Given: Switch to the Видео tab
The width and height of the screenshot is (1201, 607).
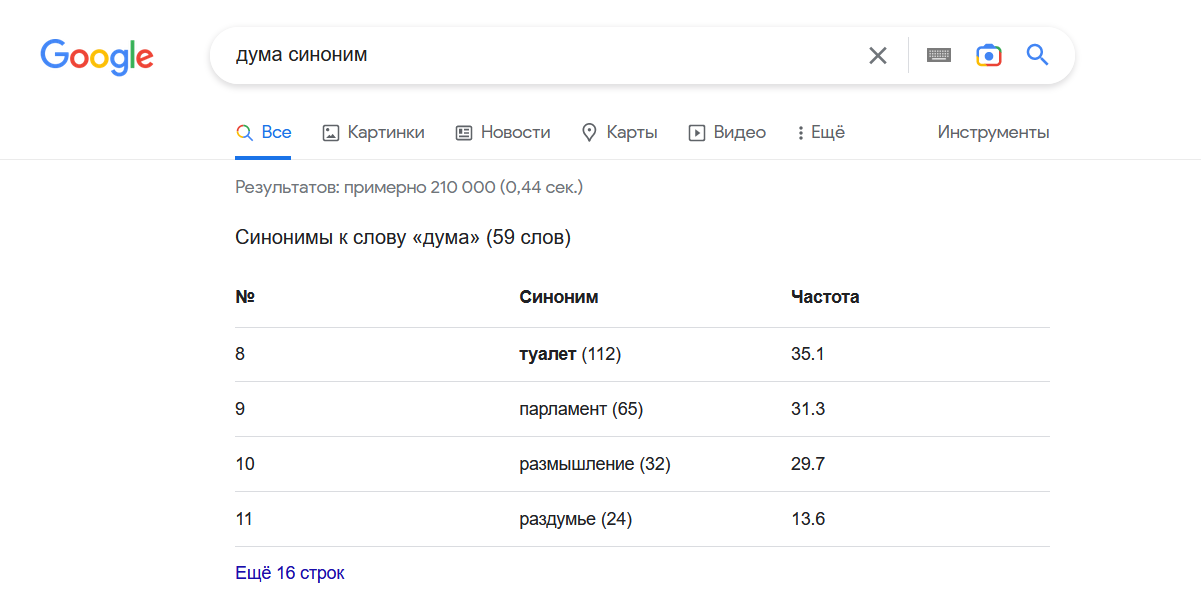Looking at the screenshot, I should [x=740, y=133].
